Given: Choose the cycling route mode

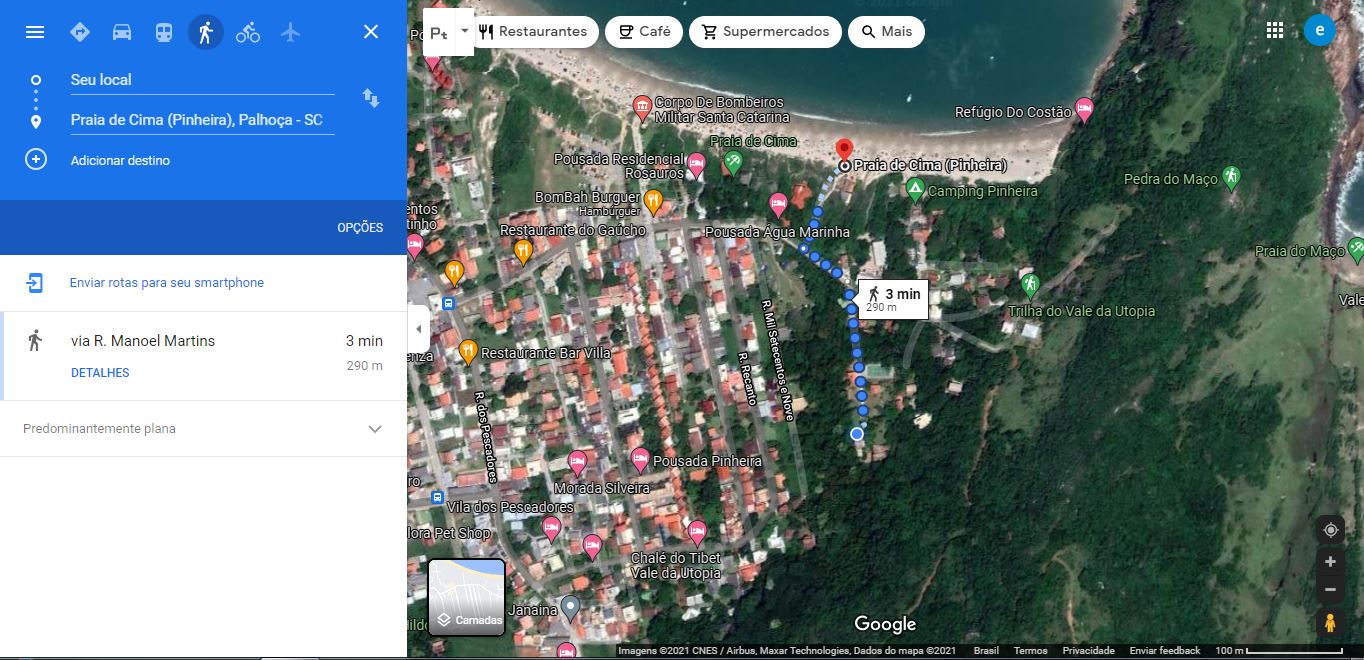Looking at the screenshot, I should 247,31.
